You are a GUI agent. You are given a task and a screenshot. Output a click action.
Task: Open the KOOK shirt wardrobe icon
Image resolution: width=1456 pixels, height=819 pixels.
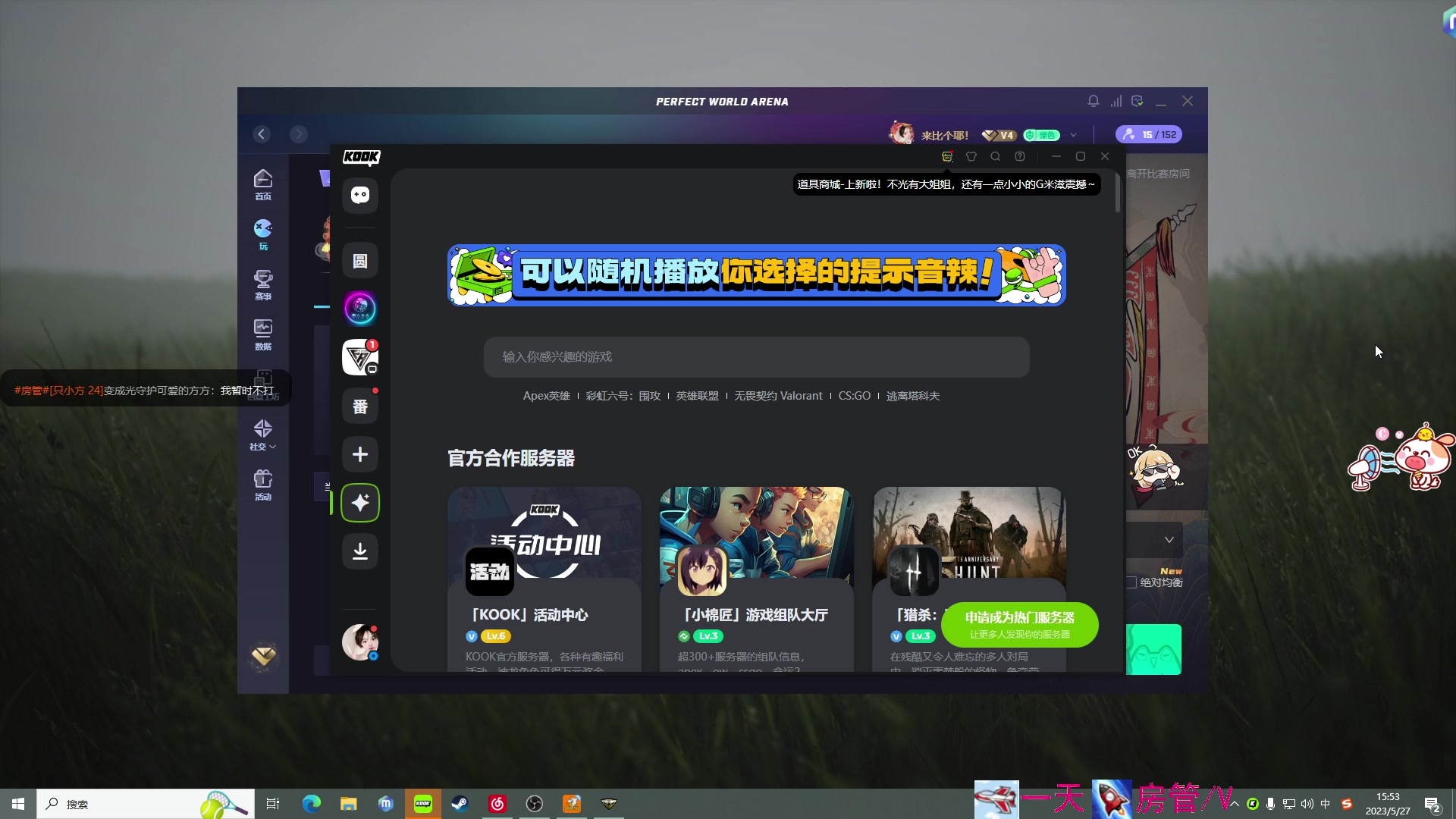click(x=971, y=156)
